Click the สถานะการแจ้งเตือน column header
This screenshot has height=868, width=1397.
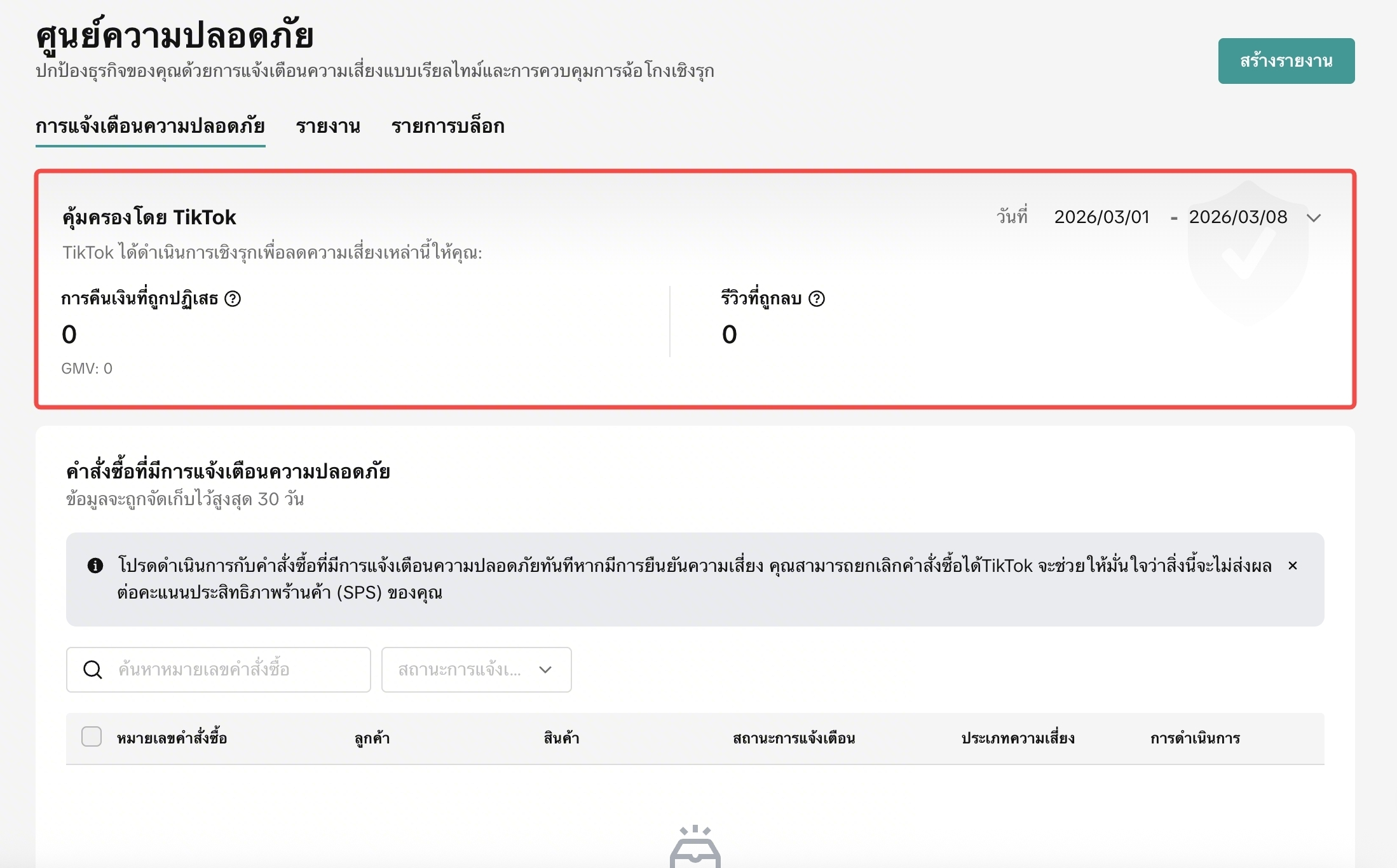793,738
